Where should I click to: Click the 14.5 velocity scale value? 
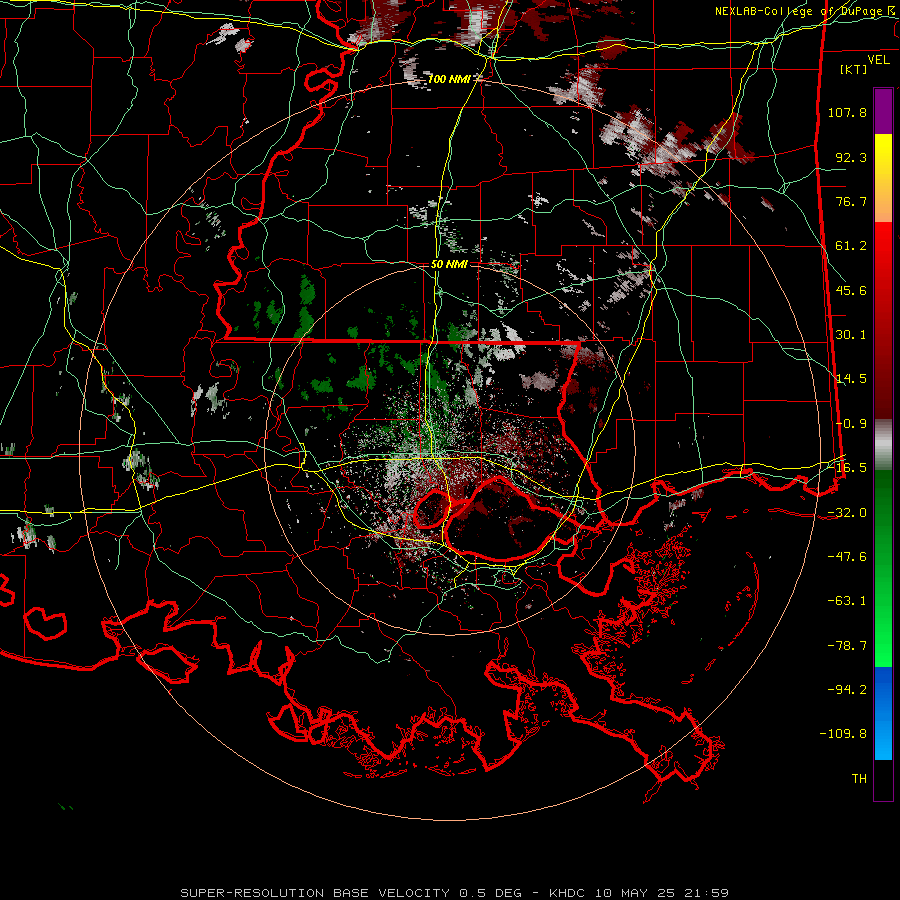click(851, 379)
